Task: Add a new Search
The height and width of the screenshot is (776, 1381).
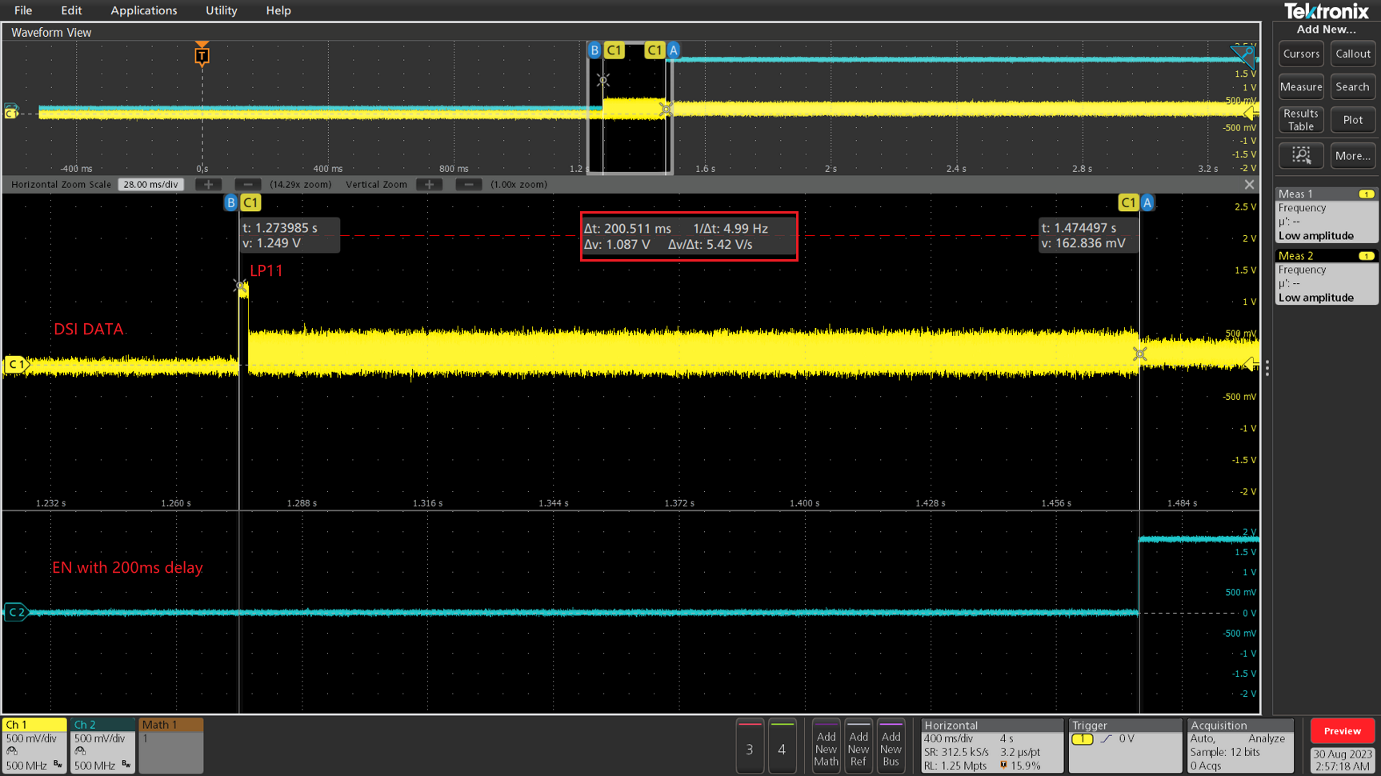Action: pos(1352,87)
